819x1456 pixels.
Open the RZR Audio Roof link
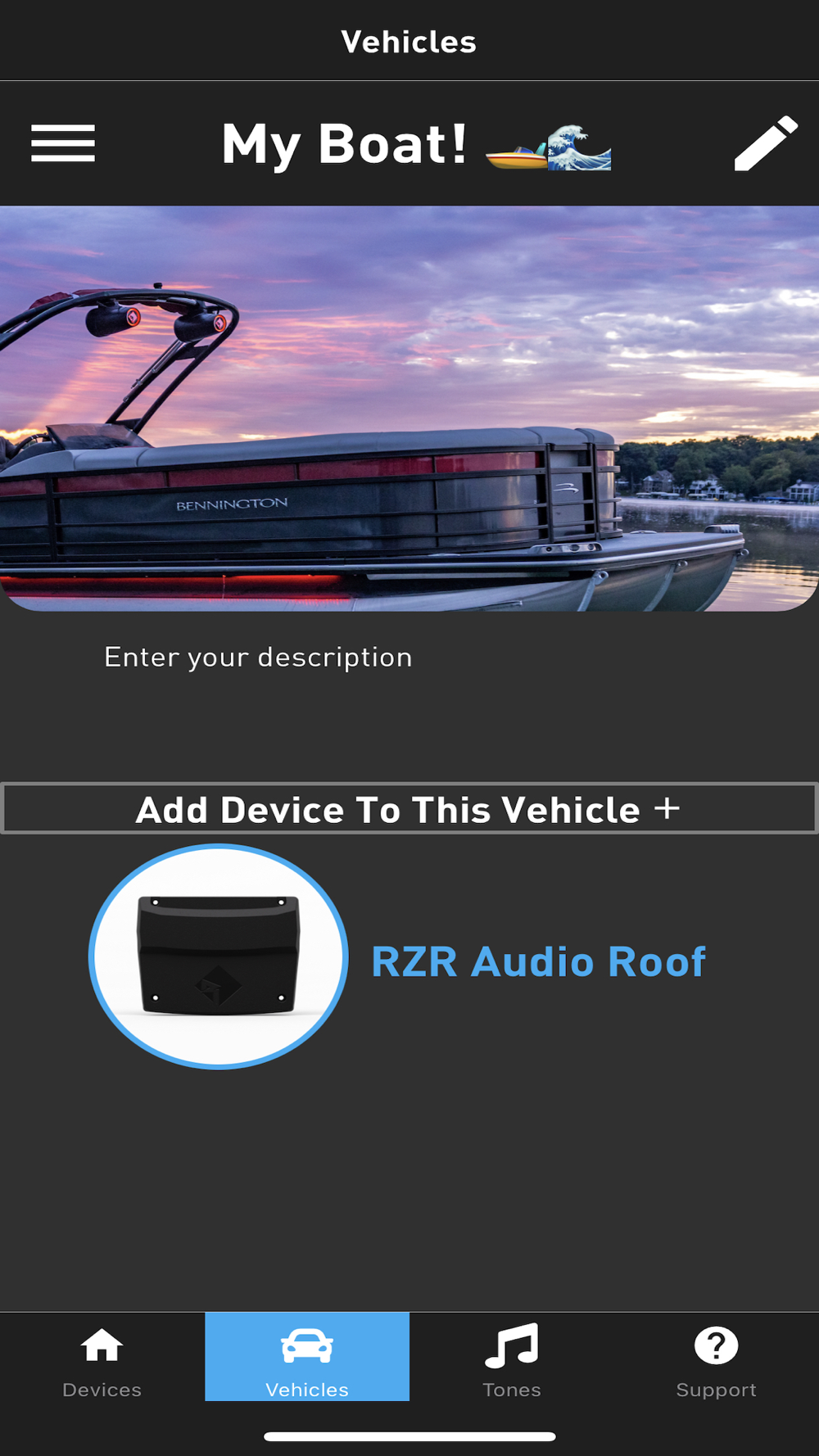(538, 961)
